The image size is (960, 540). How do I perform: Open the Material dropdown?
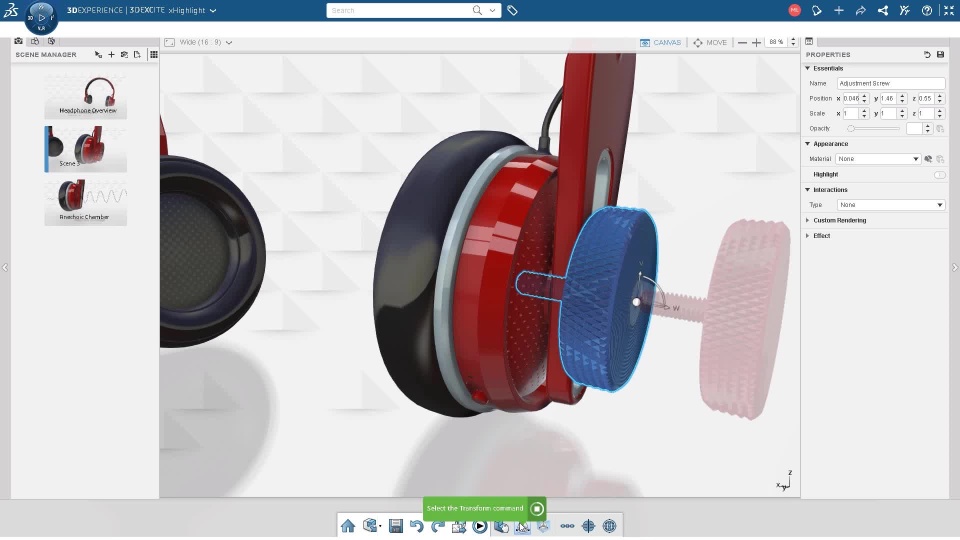(x=878, y=159)
